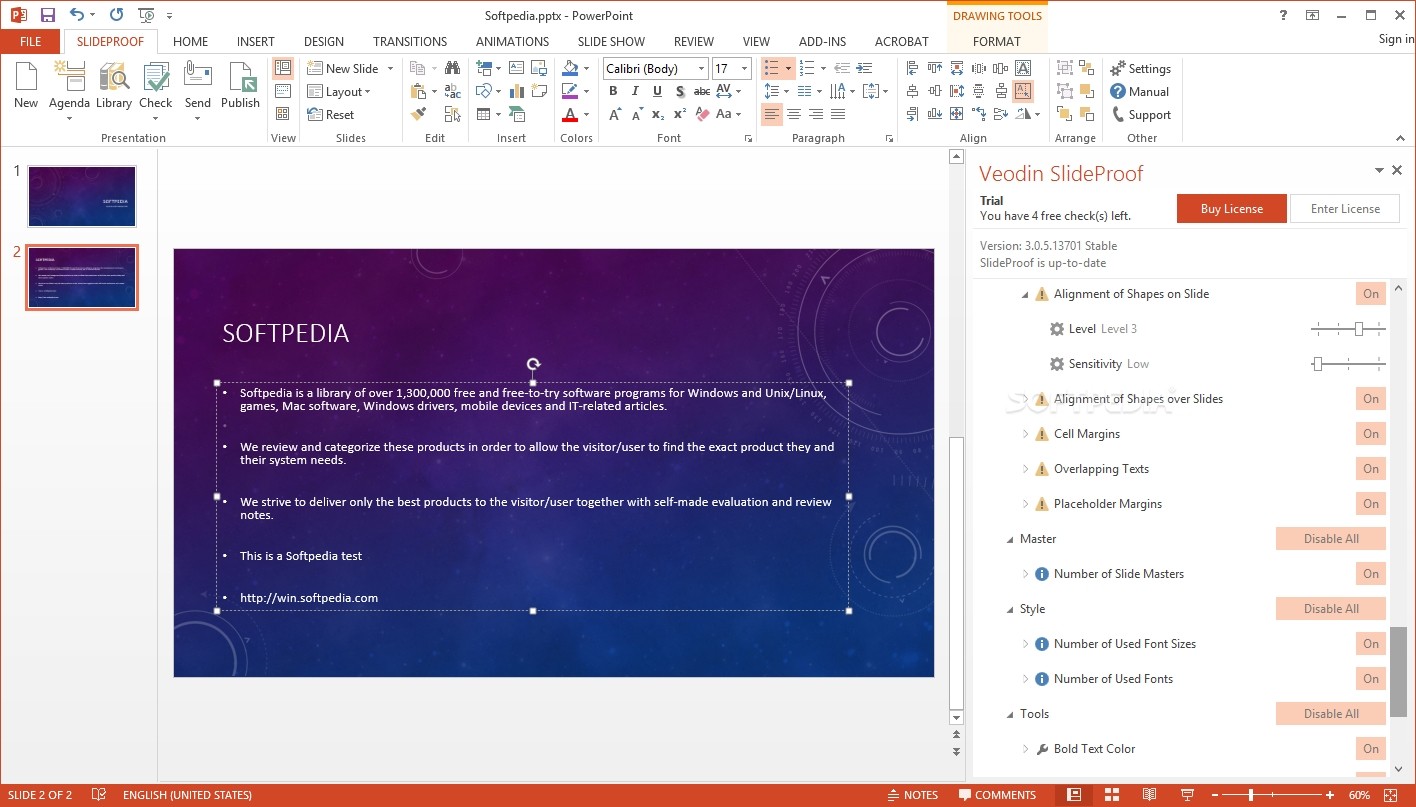Screen dimensions: 1416x807
Task: Click the NOTES button in status bar
Action: [912, 795]
